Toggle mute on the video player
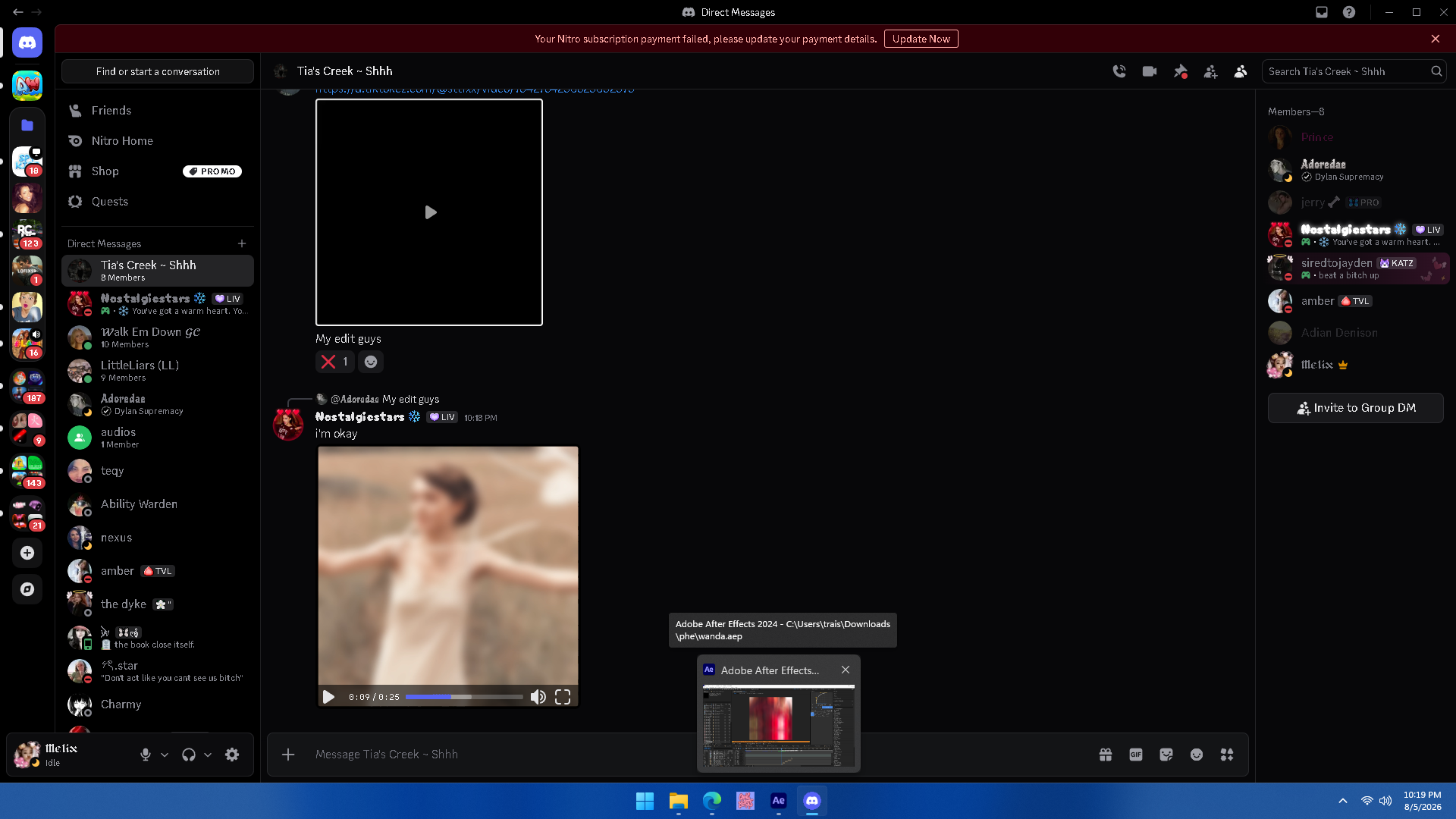 click(538, 697)
